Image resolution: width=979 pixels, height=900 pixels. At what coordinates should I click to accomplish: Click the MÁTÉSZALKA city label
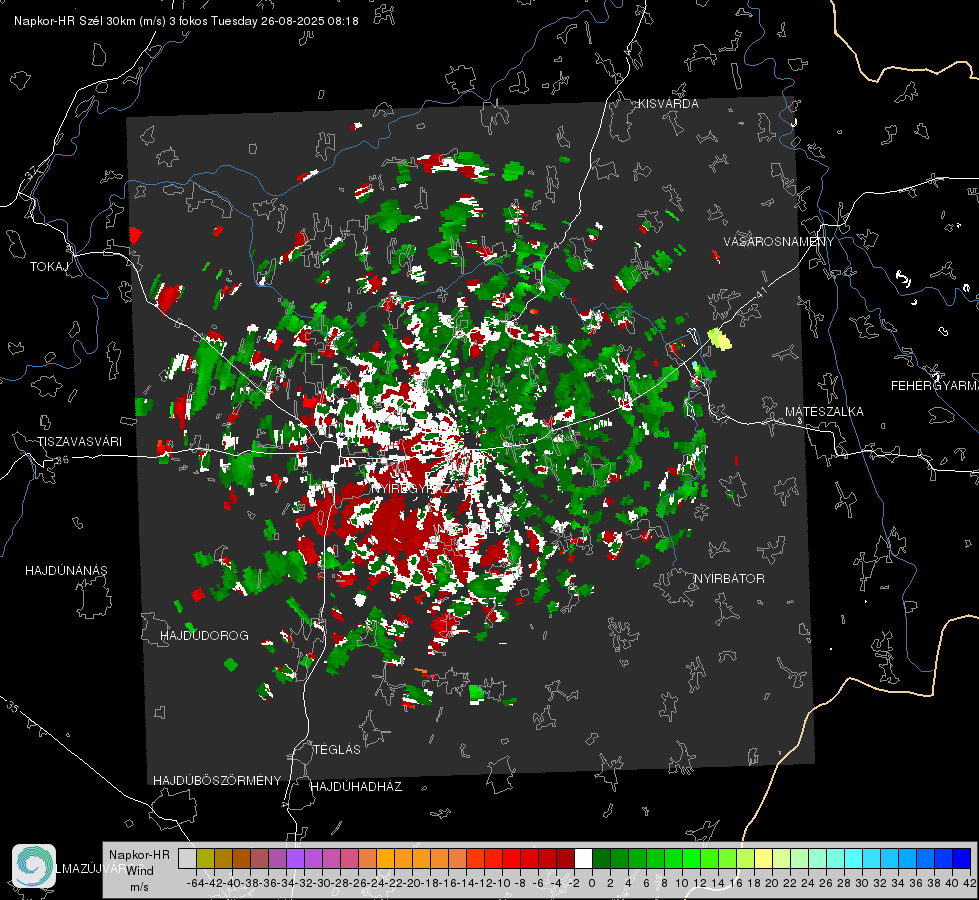824,412
